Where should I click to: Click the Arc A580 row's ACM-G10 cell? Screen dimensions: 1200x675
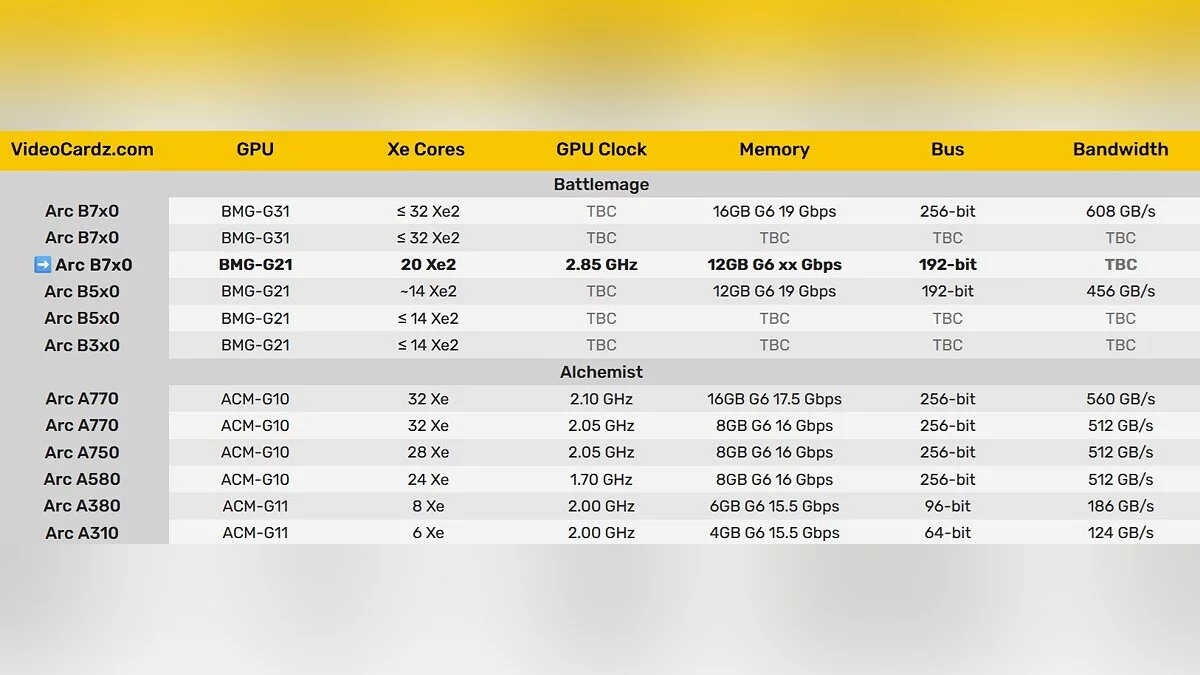click(x=255, y=479)
